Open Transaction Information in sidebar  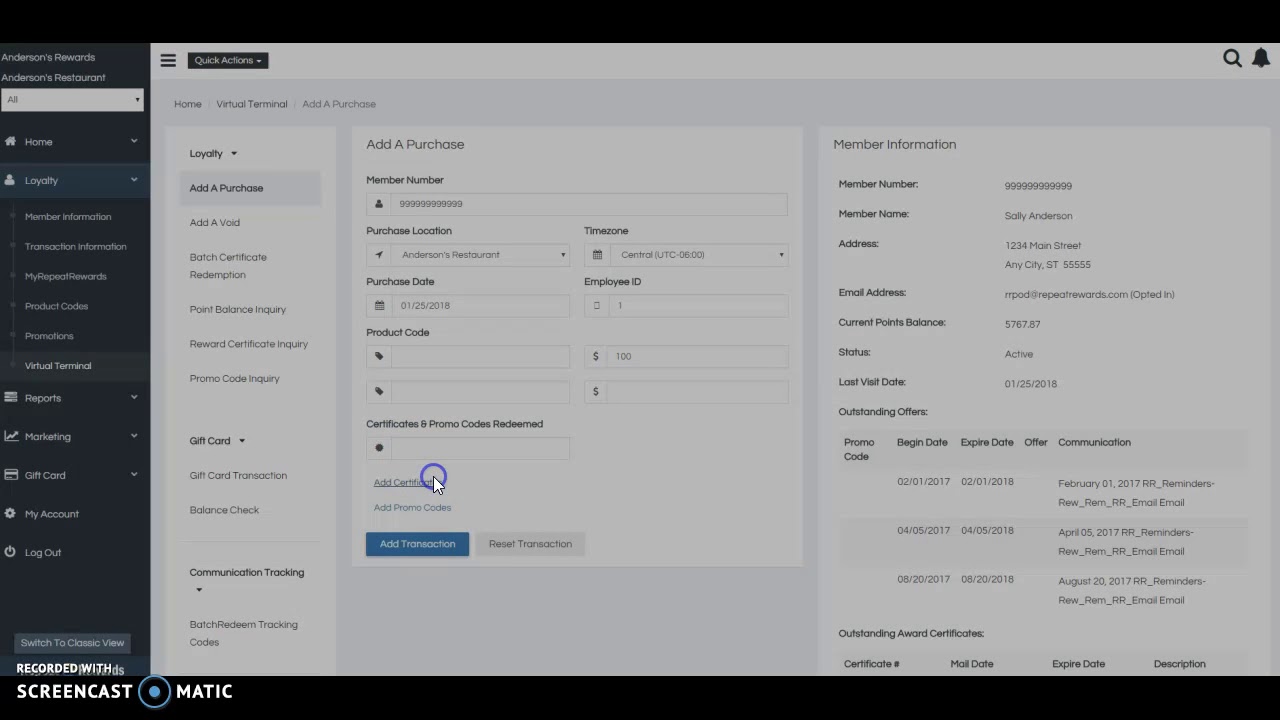pos(76,247)
